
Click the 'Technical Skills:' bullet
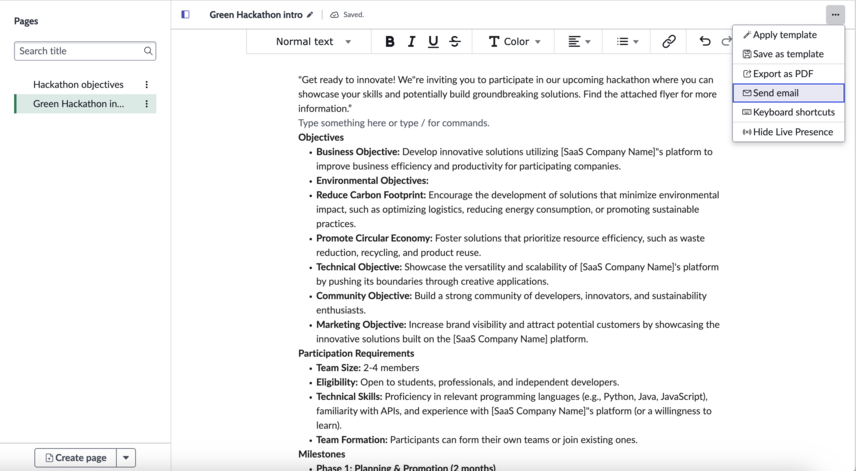click(349, 397)
